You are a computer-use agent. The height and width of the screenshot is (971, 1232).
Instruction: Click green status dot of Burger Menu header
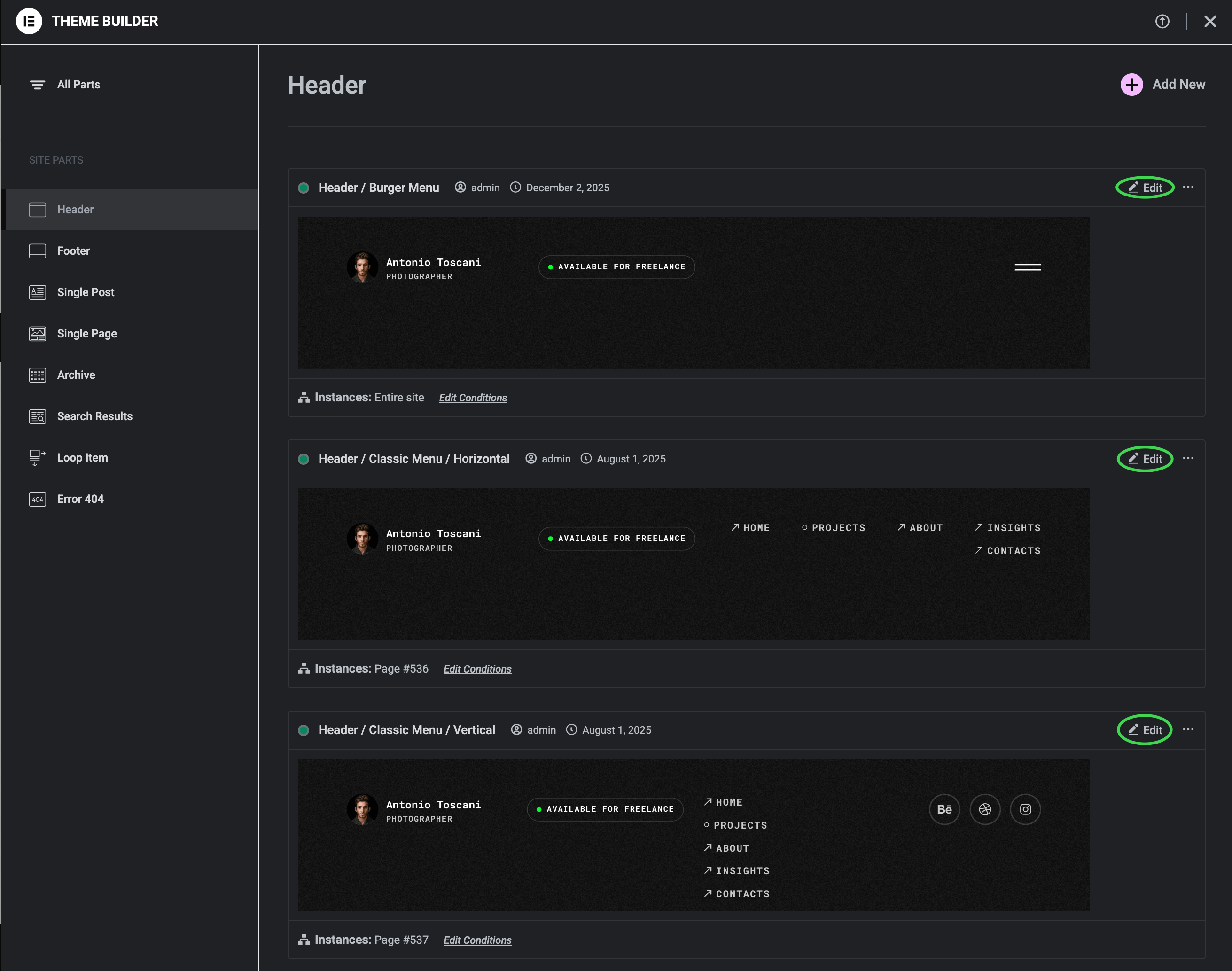[x=304, y=188]
